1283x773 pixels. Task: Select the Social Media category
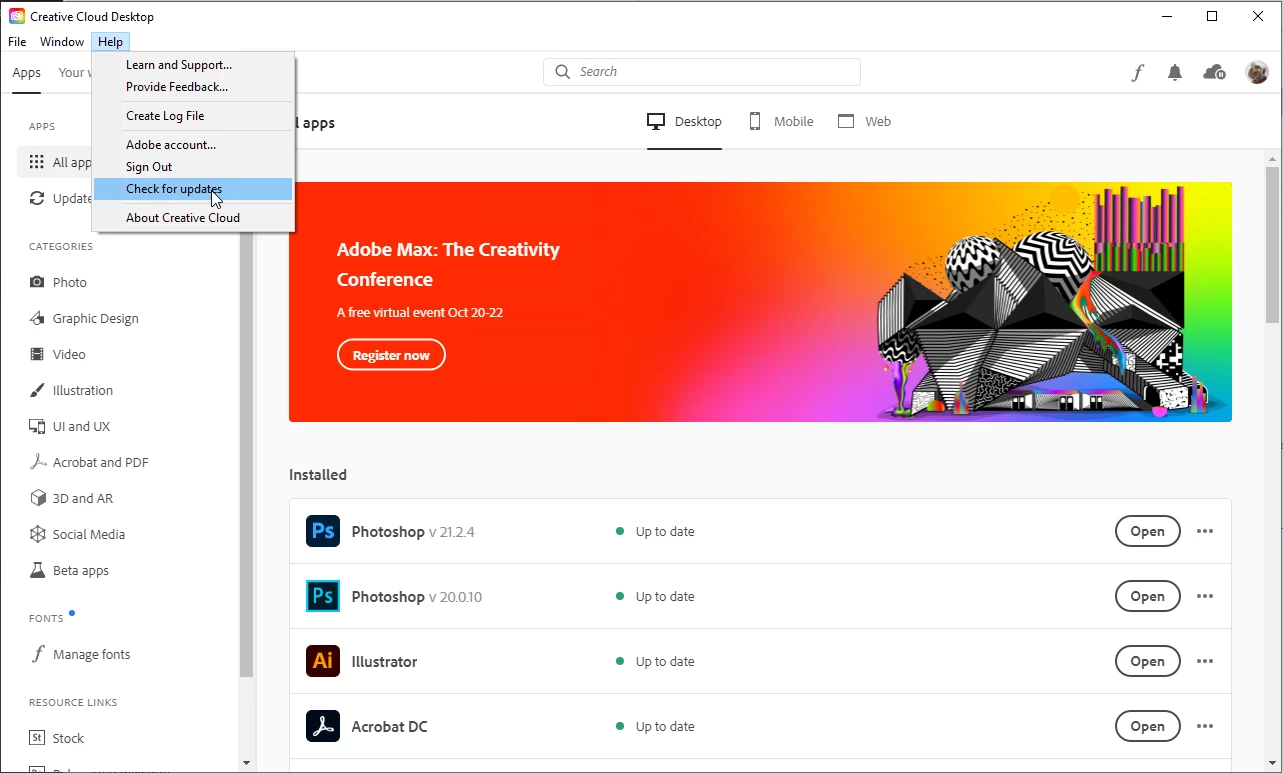coord(77,534)
